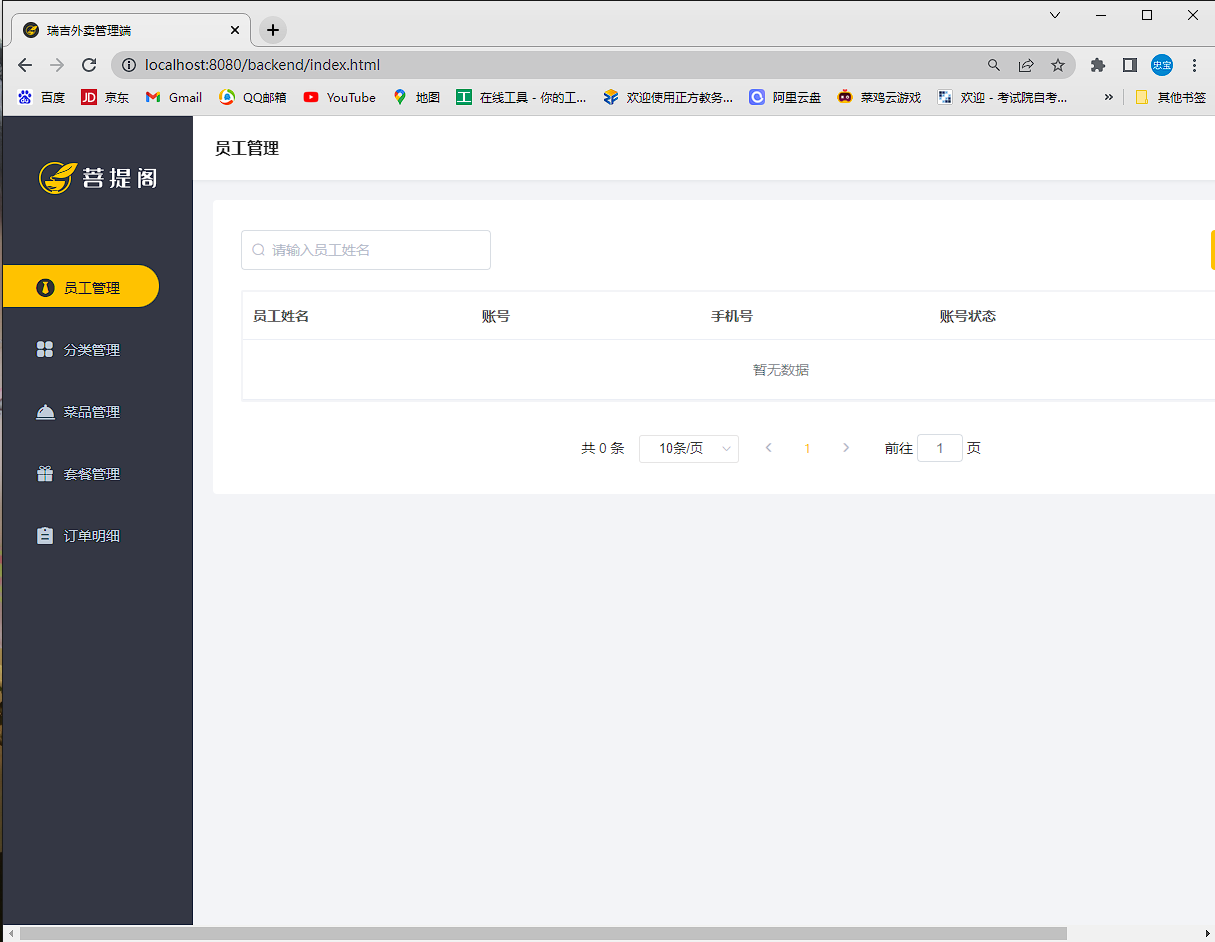
Task: Click the scrollbar left arrow
Action: coord(9,934)
